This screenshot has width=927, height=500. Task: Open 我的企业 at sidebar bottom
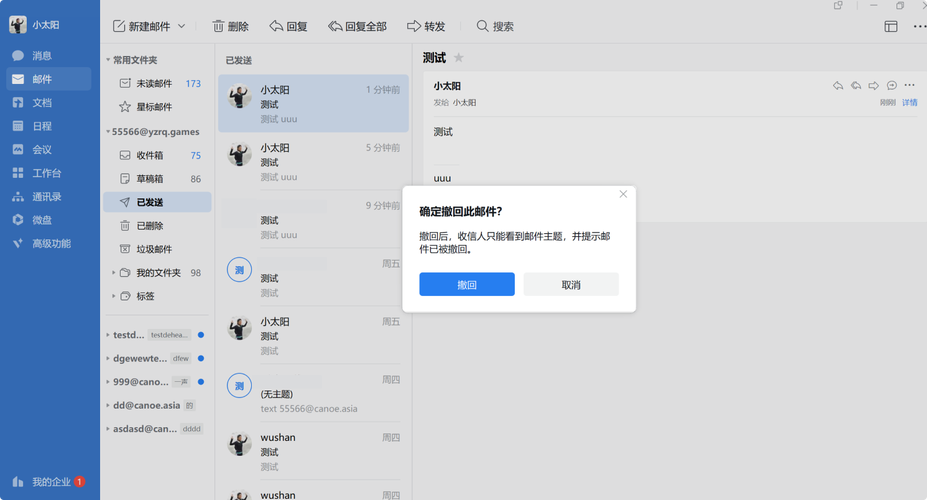48,482
